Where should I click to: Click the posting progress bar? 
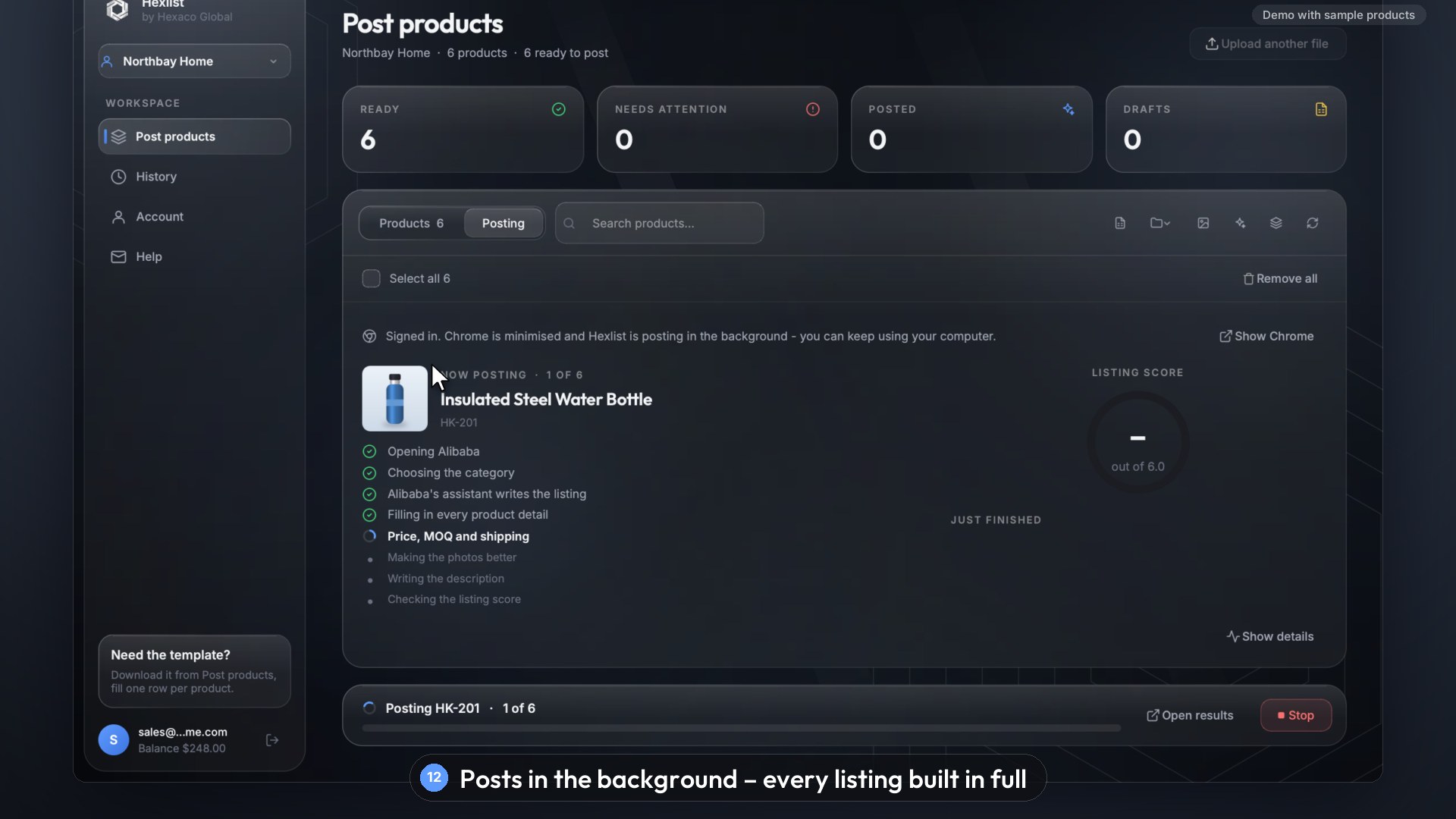coord(741,728)
